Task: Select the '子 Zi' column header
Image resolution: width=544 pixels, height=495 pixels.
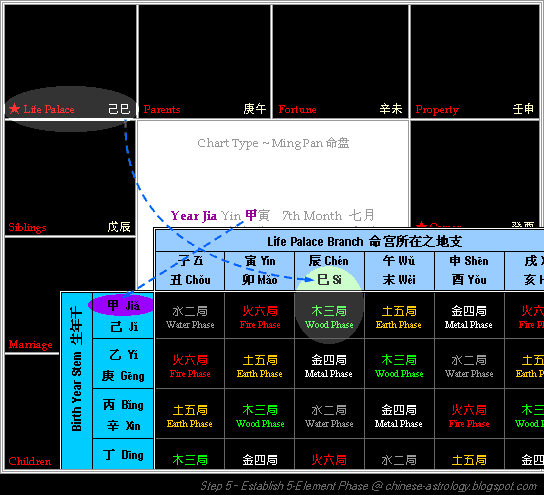Action: pos(190,261)
